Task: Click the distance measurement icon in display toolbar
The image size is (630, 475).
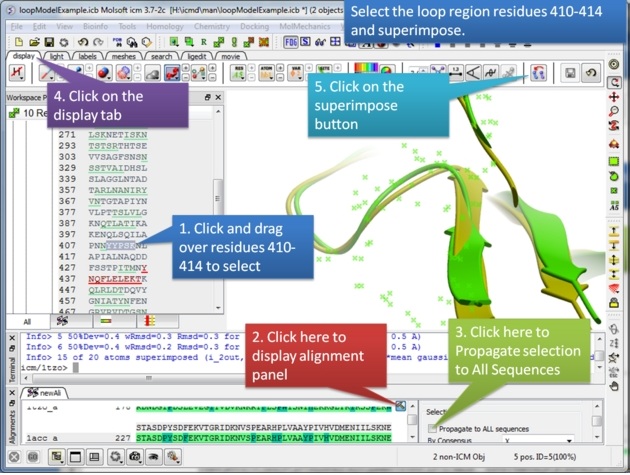Action: point(455,73)
